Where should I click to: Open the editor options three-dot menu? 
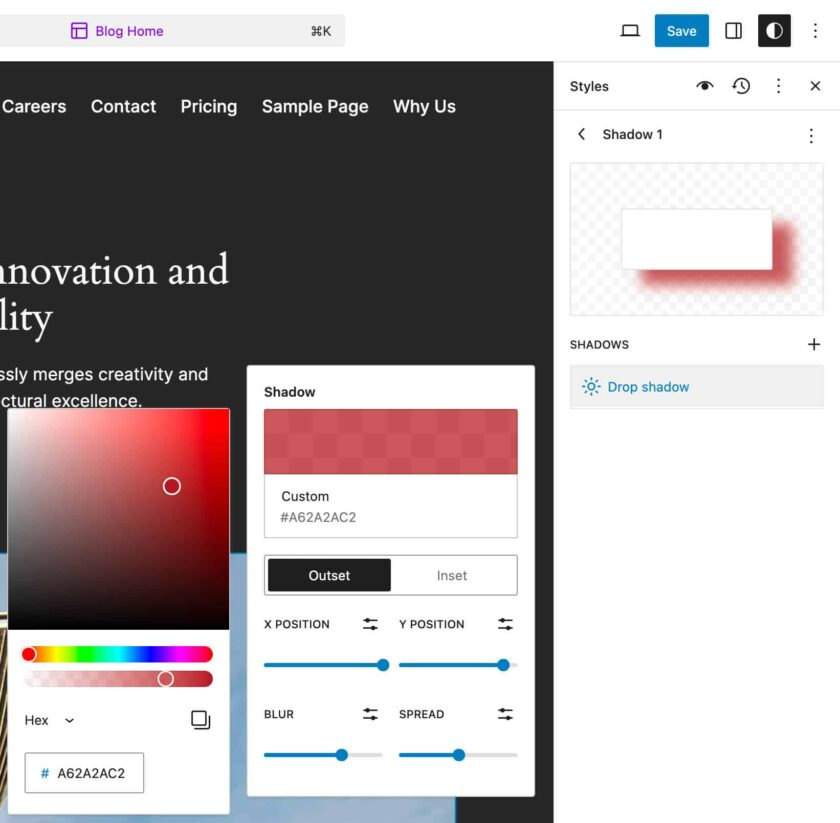click(x=815, y=31)
